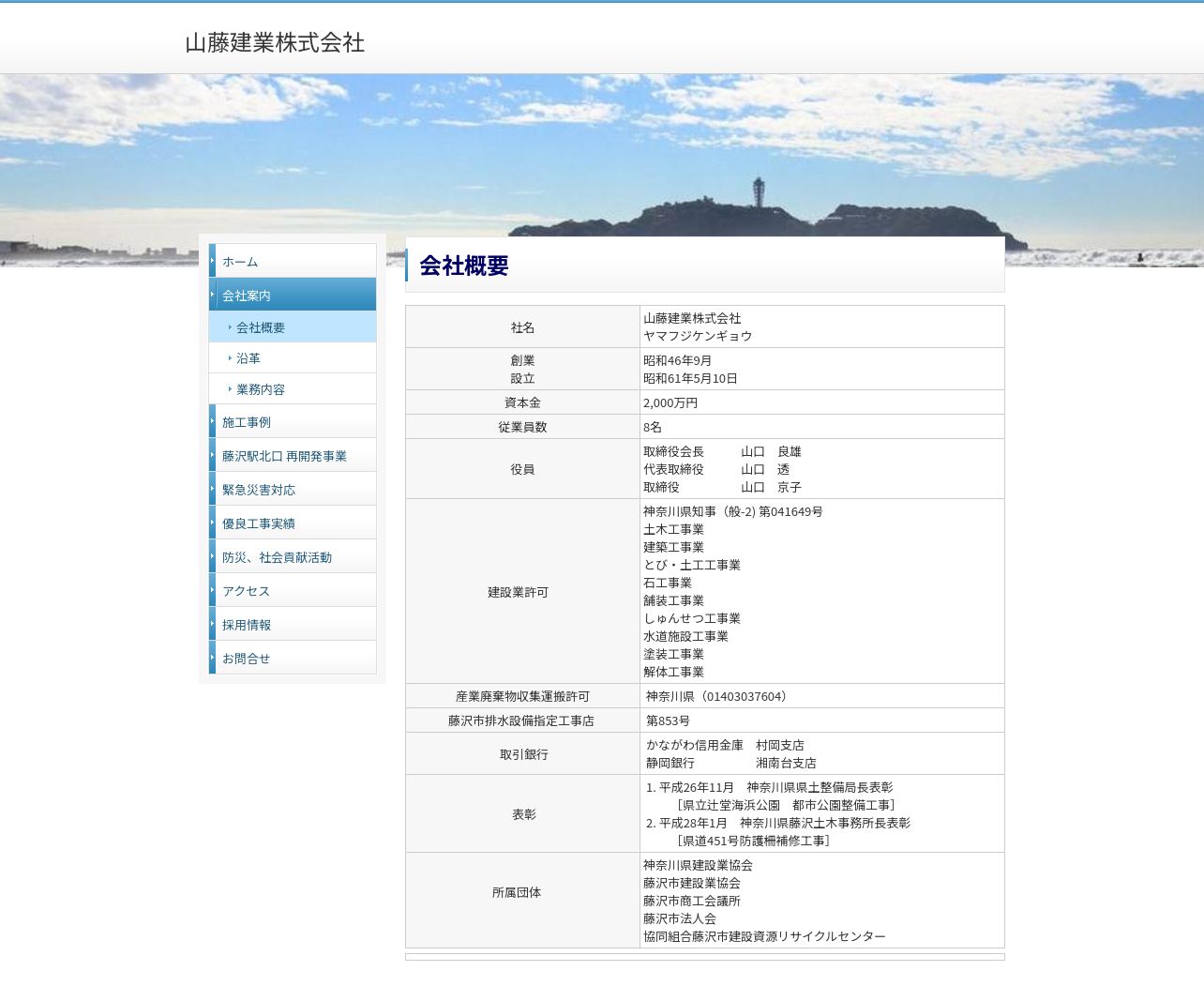Click the 役員 row label
The width and height of the screenshot is (1204, 986).
pyautogui.click(x=522, y=469)
